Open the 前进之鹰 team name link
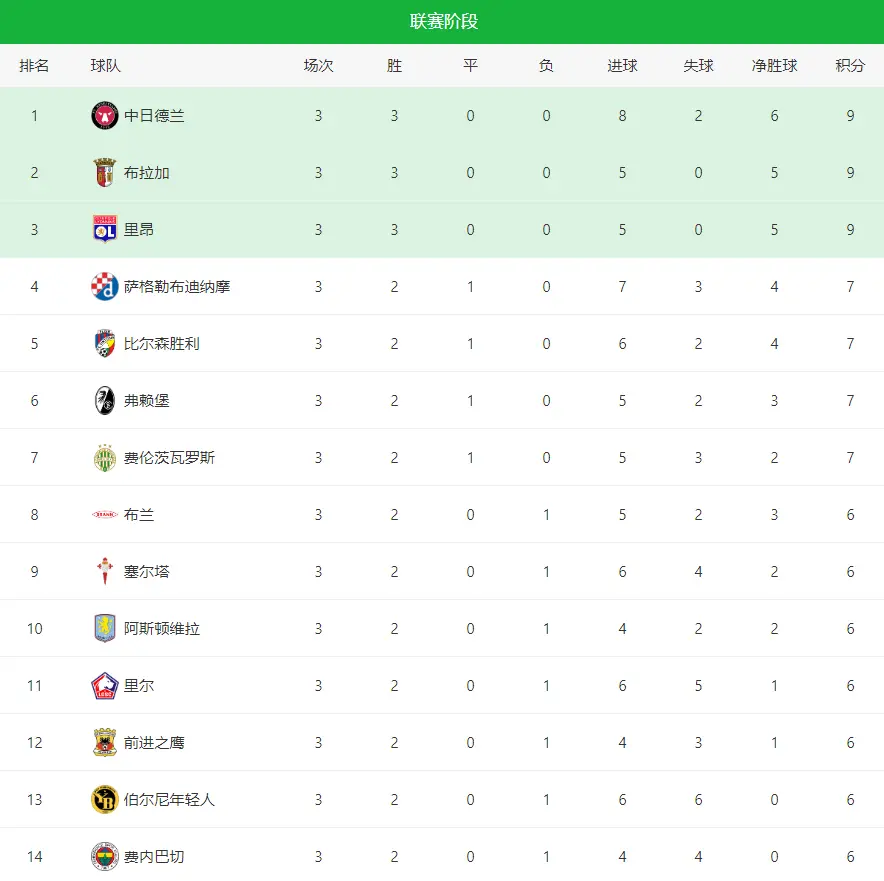Viewport: 884px width, 881px height. [154, 743]
